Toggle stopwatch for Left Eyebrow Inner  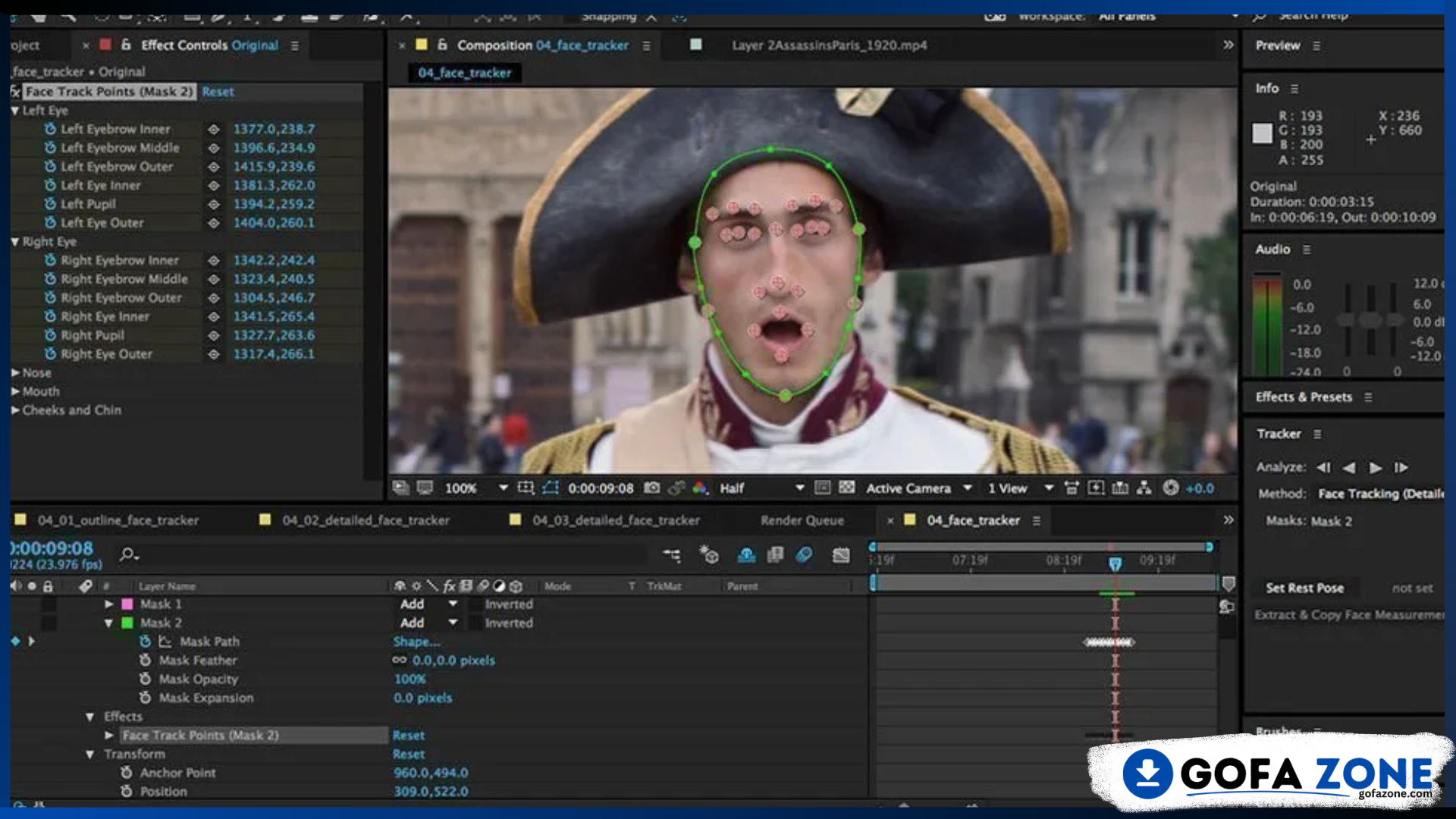click(50, 129)
